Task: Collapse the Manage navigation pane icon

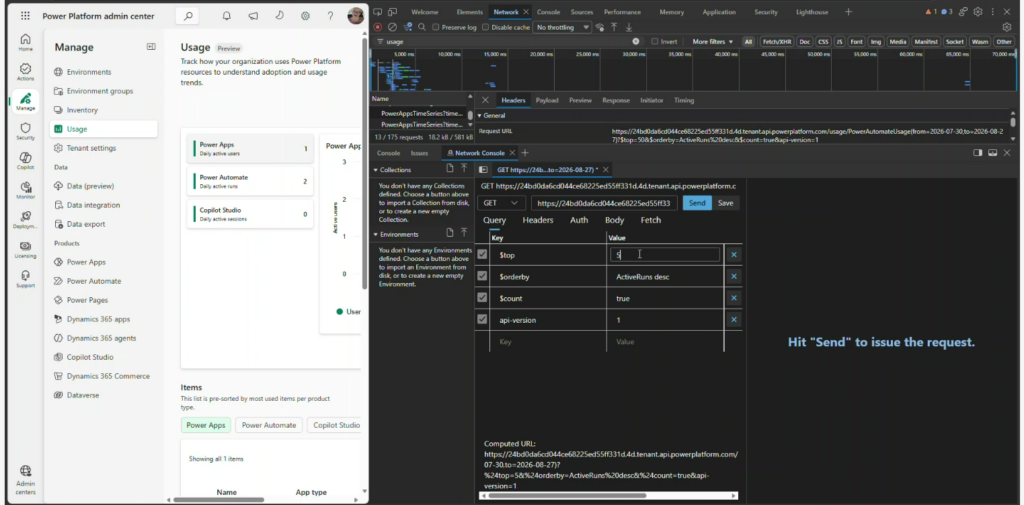Action: pyautogui.click(x=151, y=46)
